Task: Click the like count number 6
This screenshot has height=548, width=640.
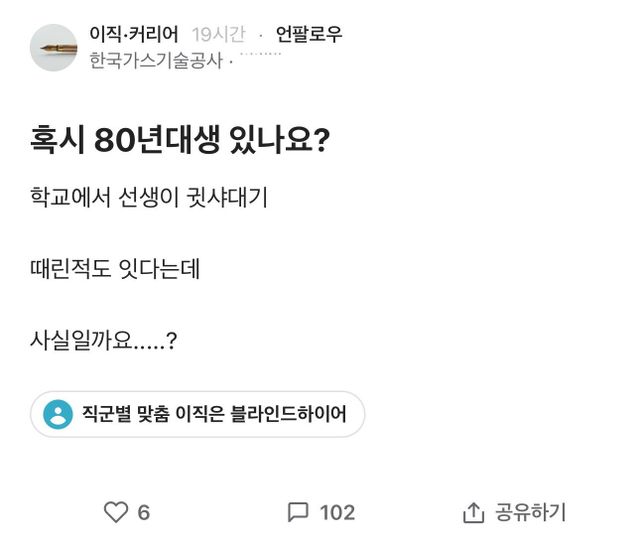Action: click(x=143, y=513)
